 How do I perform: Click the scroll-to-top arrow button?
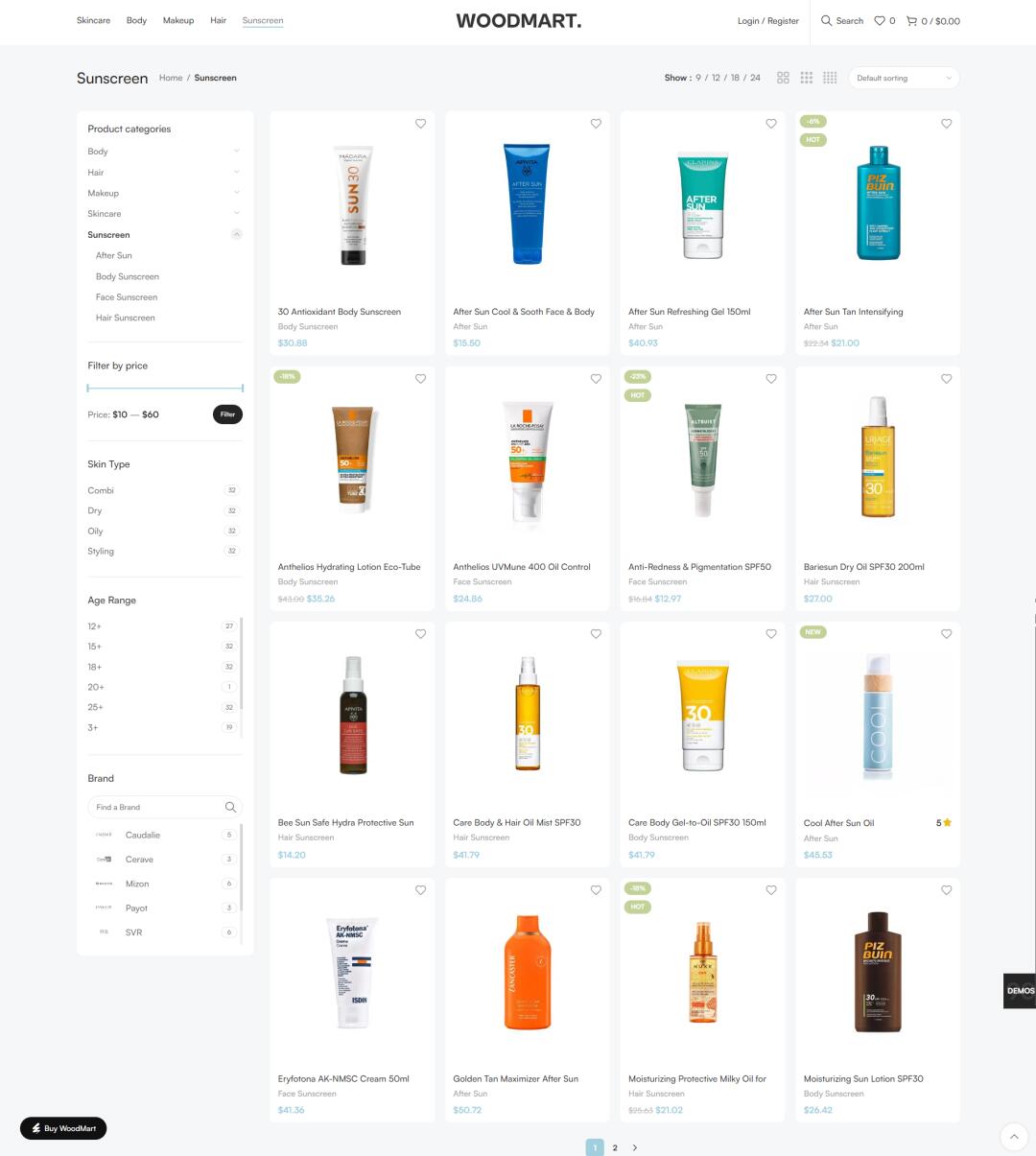tap(1014, 1137)
